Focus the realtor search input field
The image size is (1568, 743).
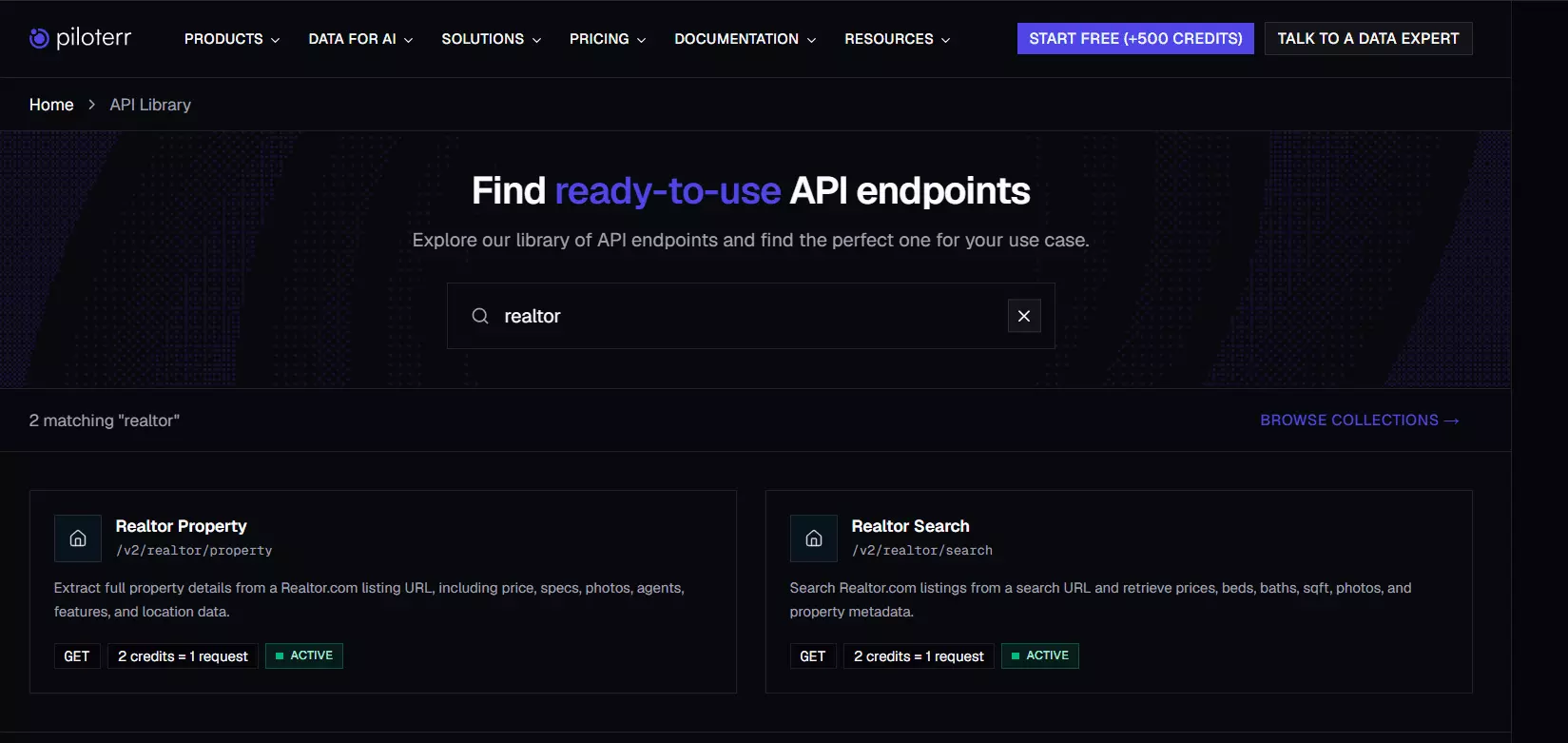pyautogui.click(x=750, y=316)
